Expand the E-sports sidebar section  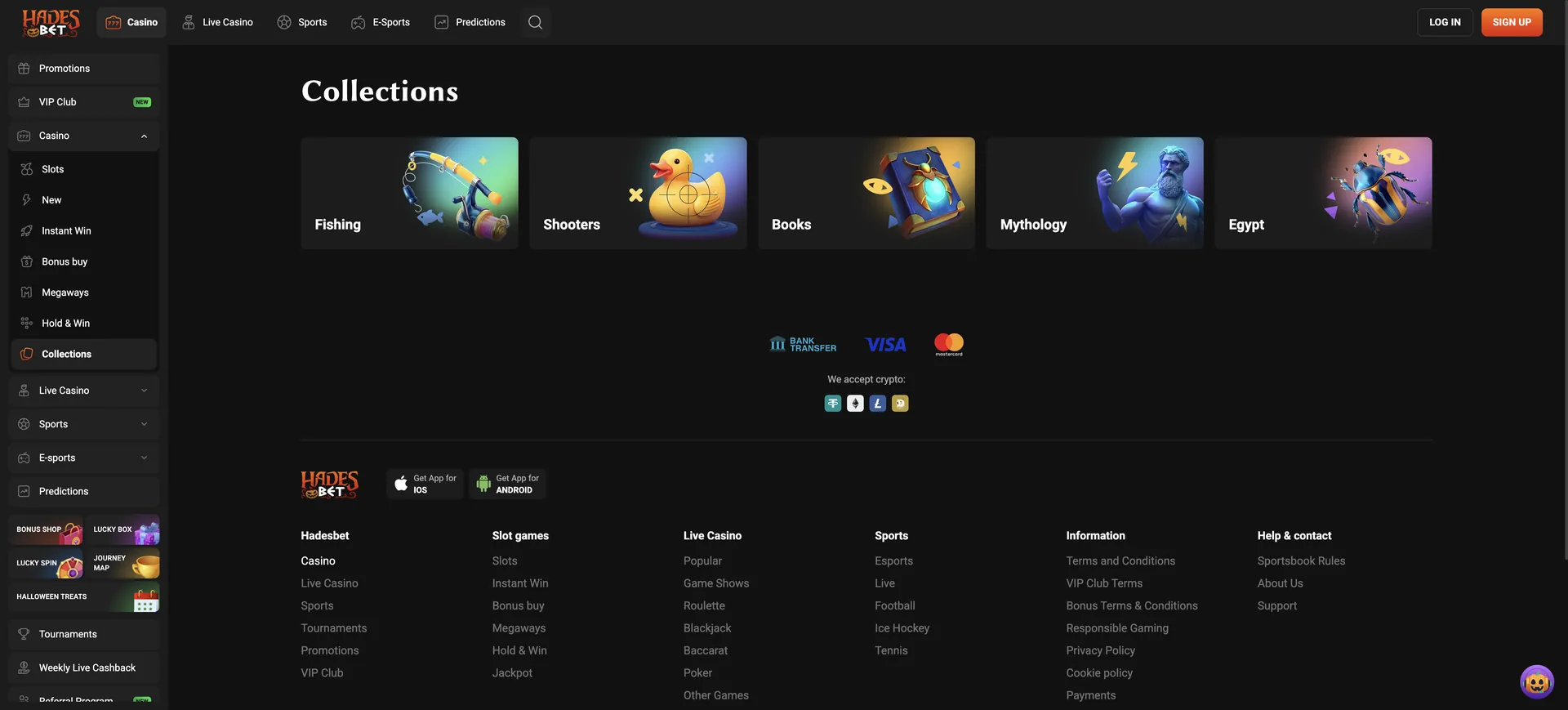tap(83, 458)
